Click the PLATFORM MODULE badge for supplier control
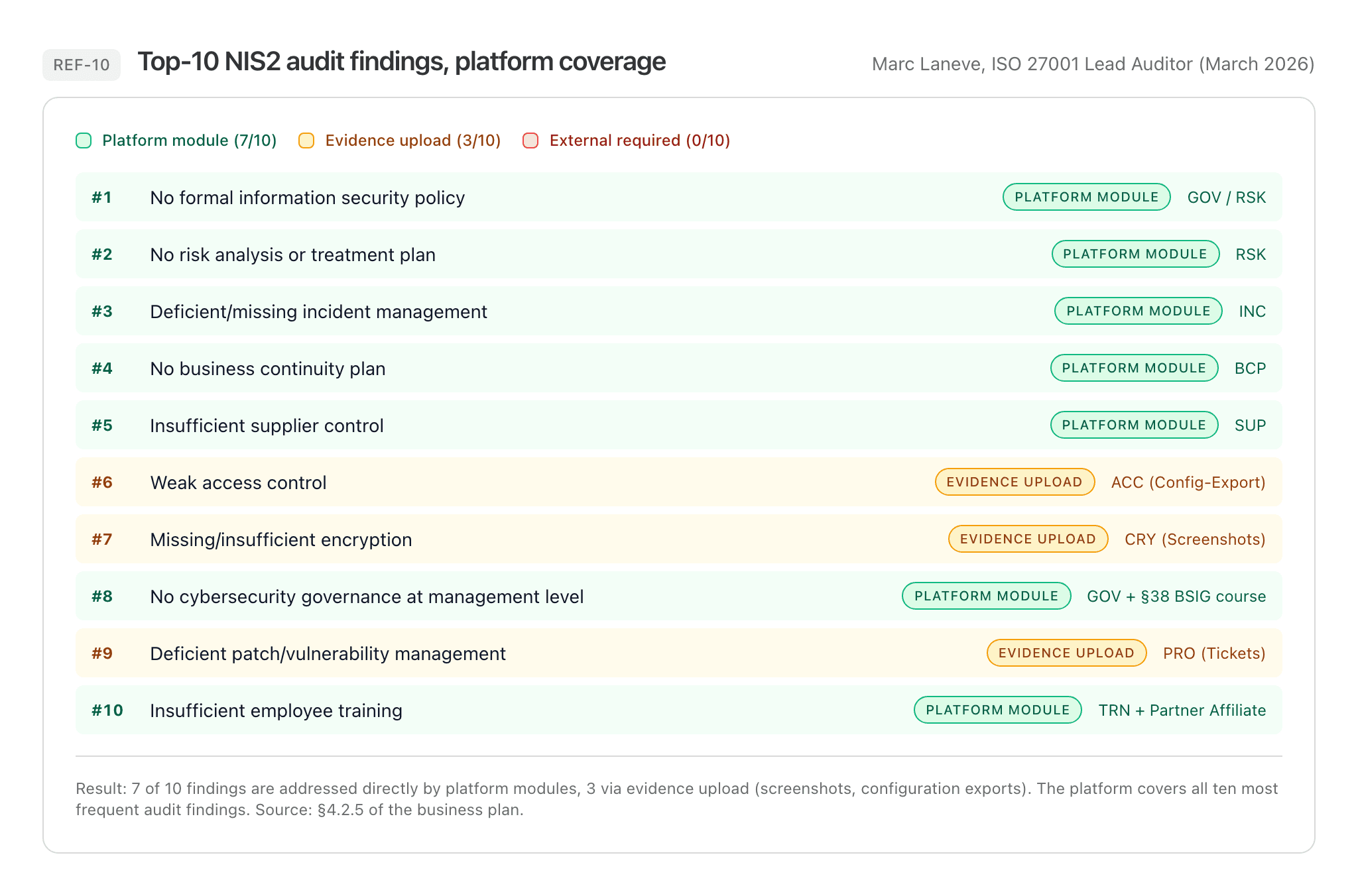 pyautogui.click(x=1134, y=425)
